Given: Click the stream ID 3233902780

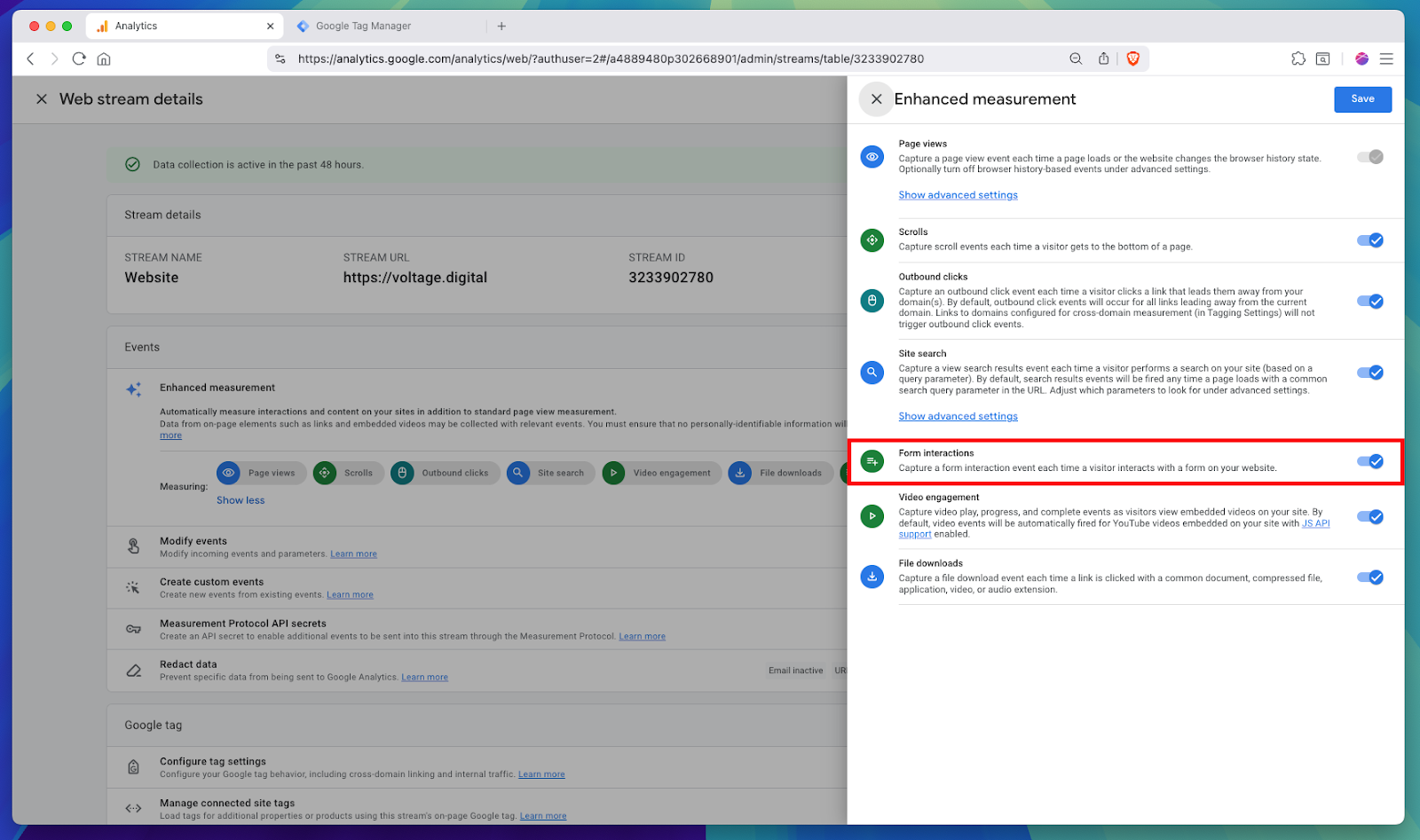Looking at the screenshot, I should click(671, 278).
